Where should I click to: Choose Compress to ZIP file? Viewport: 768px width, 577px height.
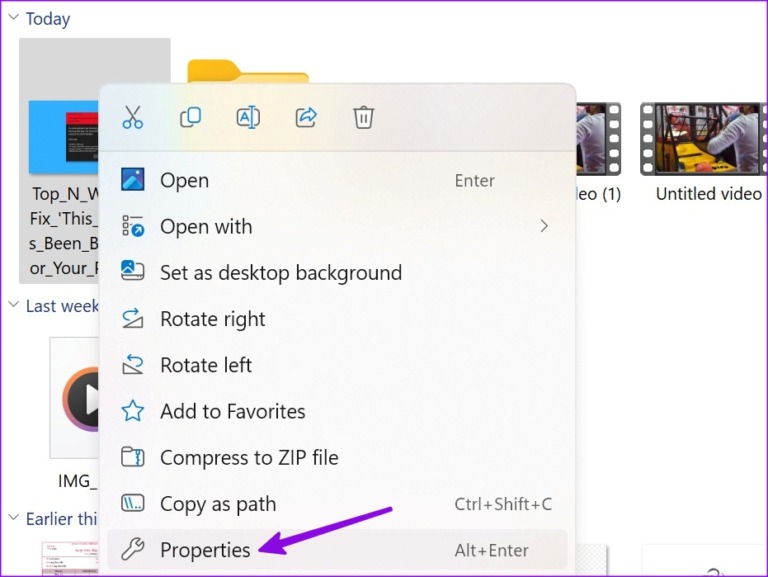click(x=249, y=458)
